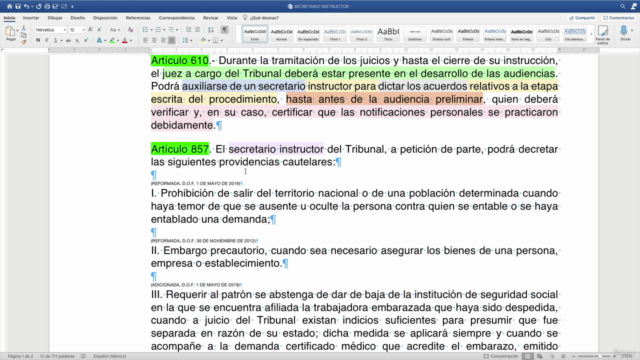Screen dimensions: 640x360
Task: Print the document using the printer icon
Action: 47,7
